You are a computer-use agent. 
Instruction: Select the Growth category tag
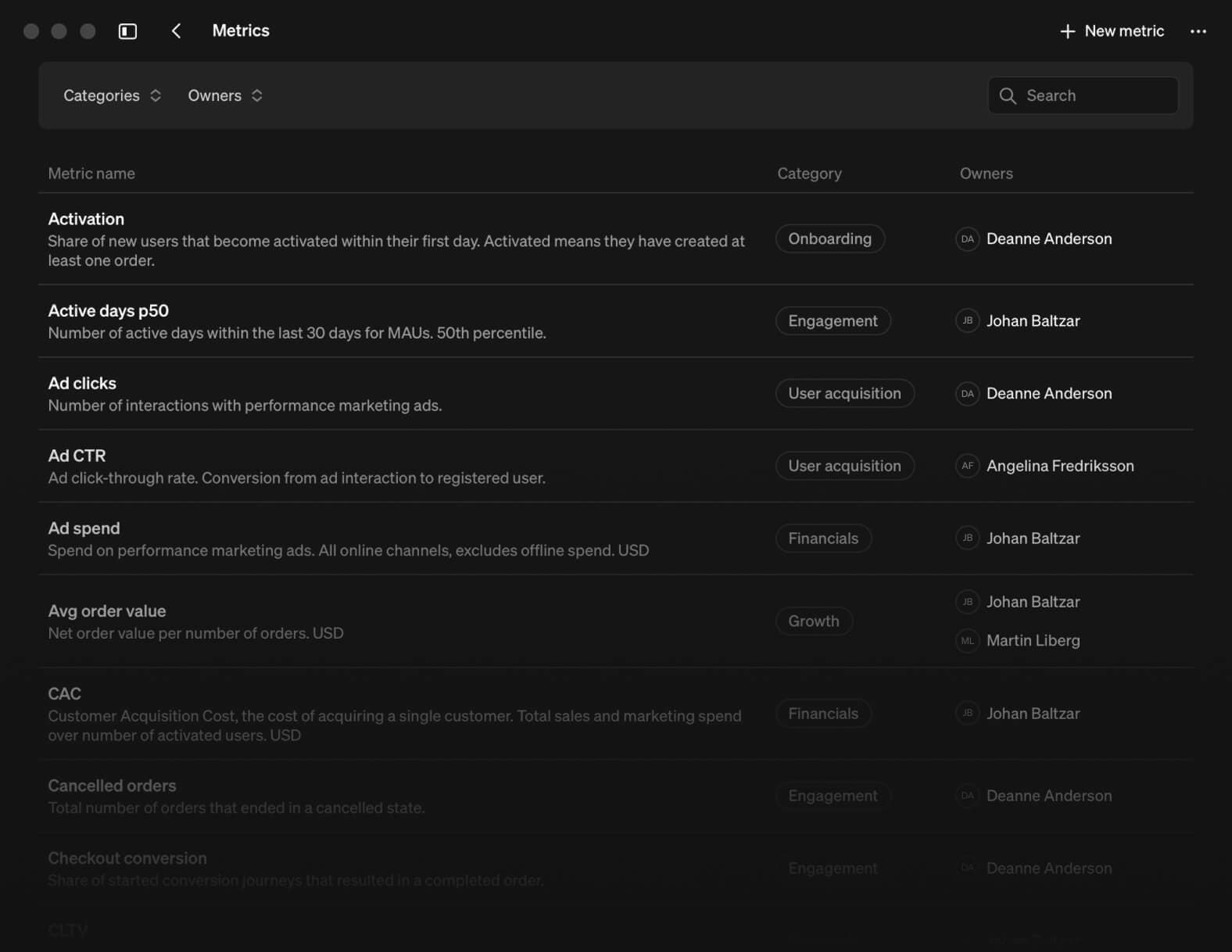(x=813, y=621)
